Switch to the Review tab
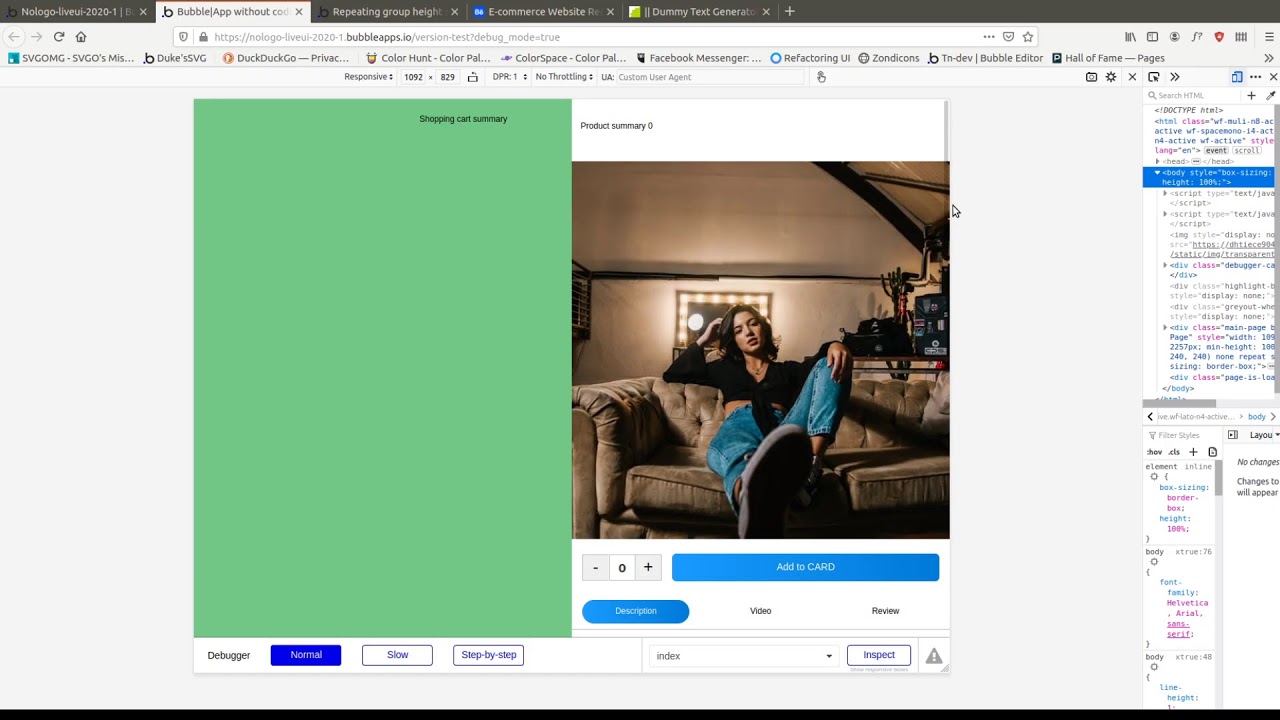This screenshot has width=1280, height=720. click(x=885, y=611)
